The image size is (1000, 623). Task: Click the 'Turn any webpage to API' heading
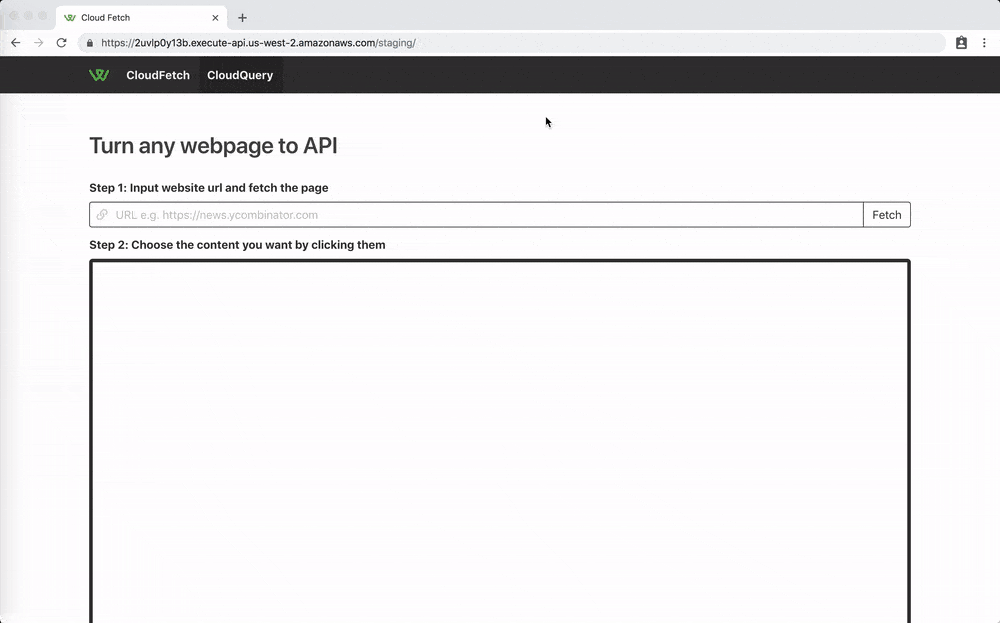coord(213,145)
